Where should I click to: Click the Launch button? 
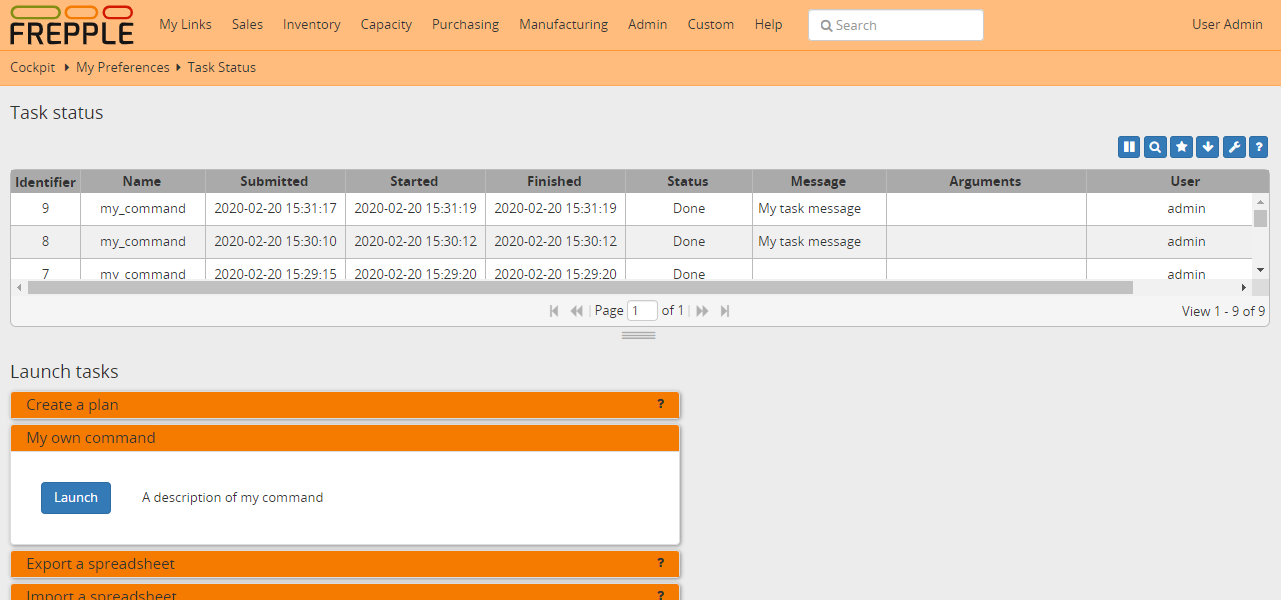76,498
